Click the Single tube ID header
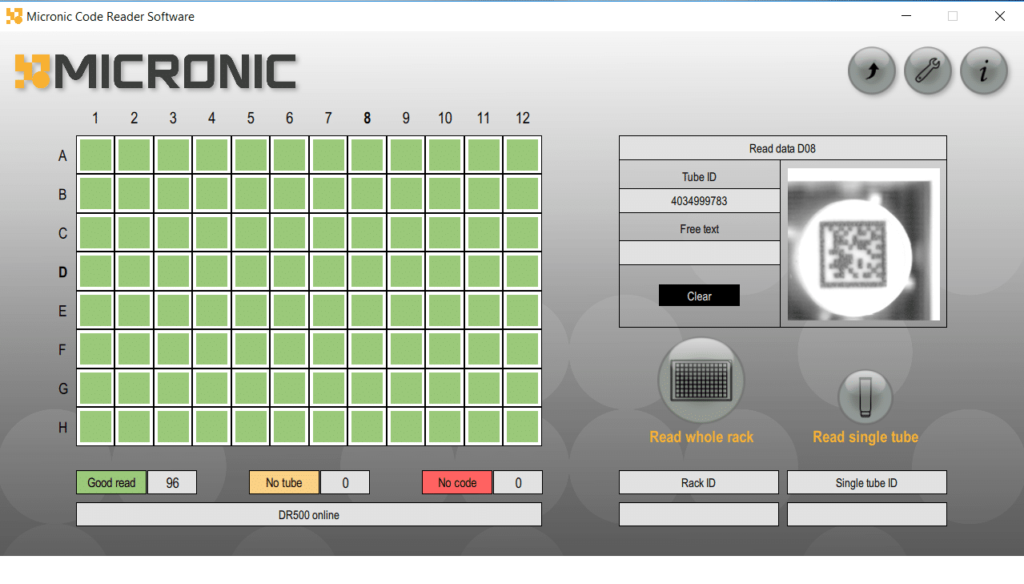 tap(867, 483)
